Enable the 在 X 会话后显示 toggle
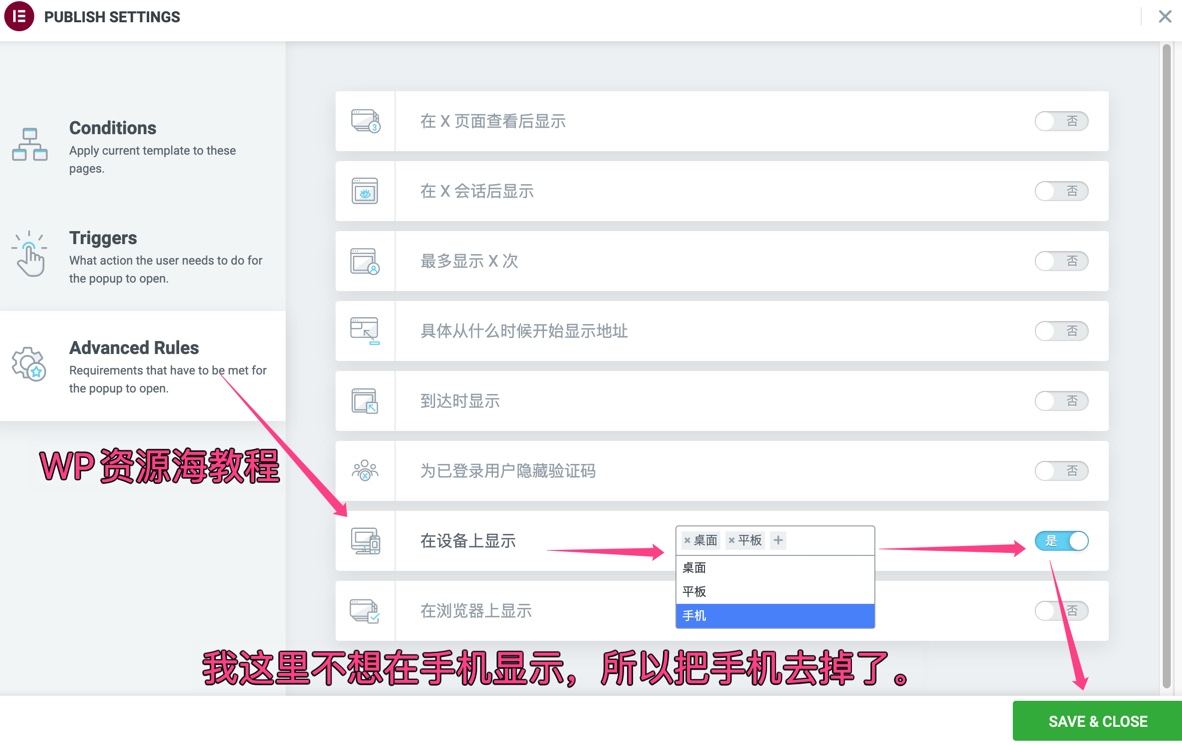 tap(1061, 191)
